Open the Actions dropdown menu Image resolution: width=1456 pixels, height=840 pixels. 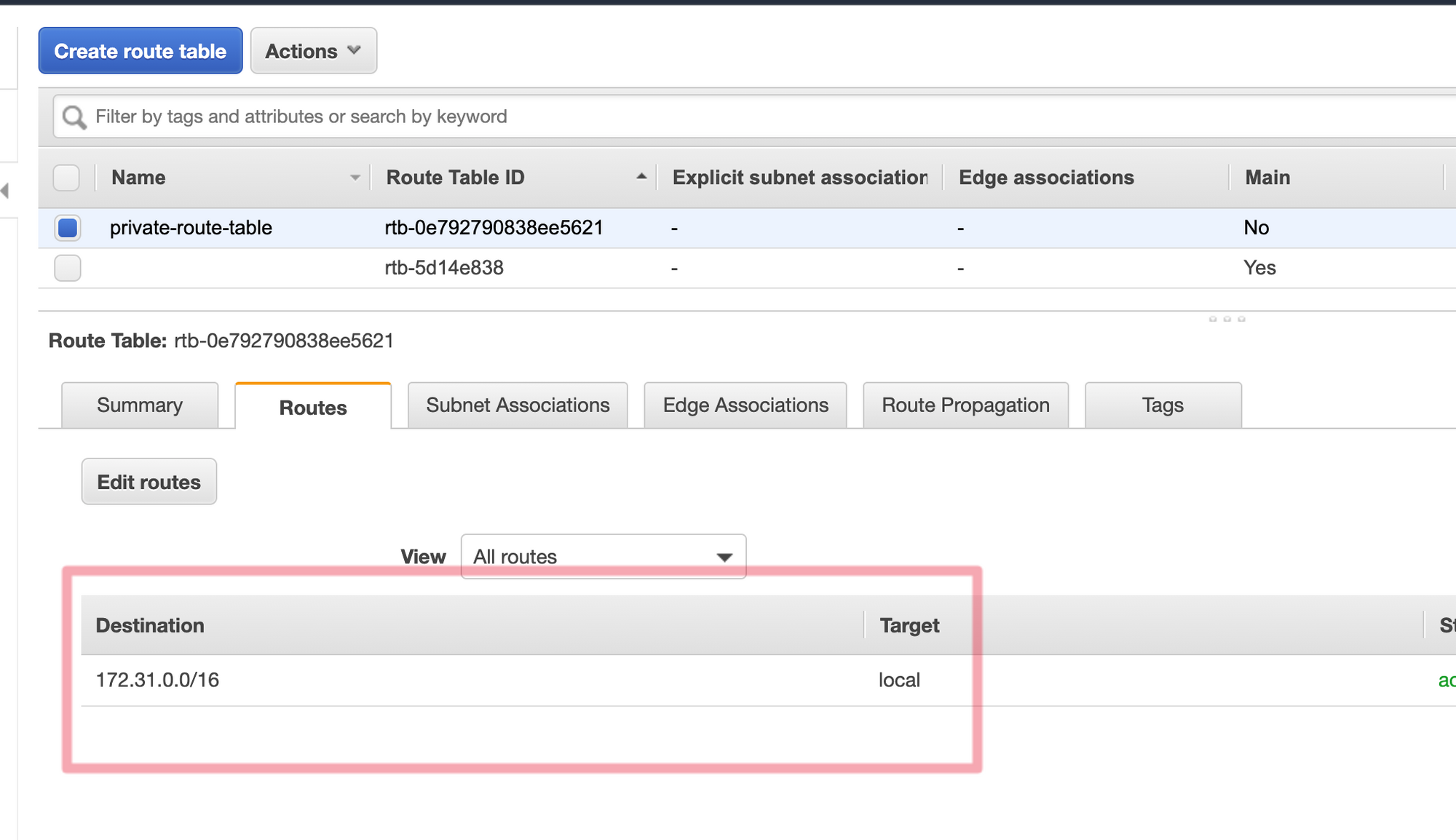tap(313, 51)
